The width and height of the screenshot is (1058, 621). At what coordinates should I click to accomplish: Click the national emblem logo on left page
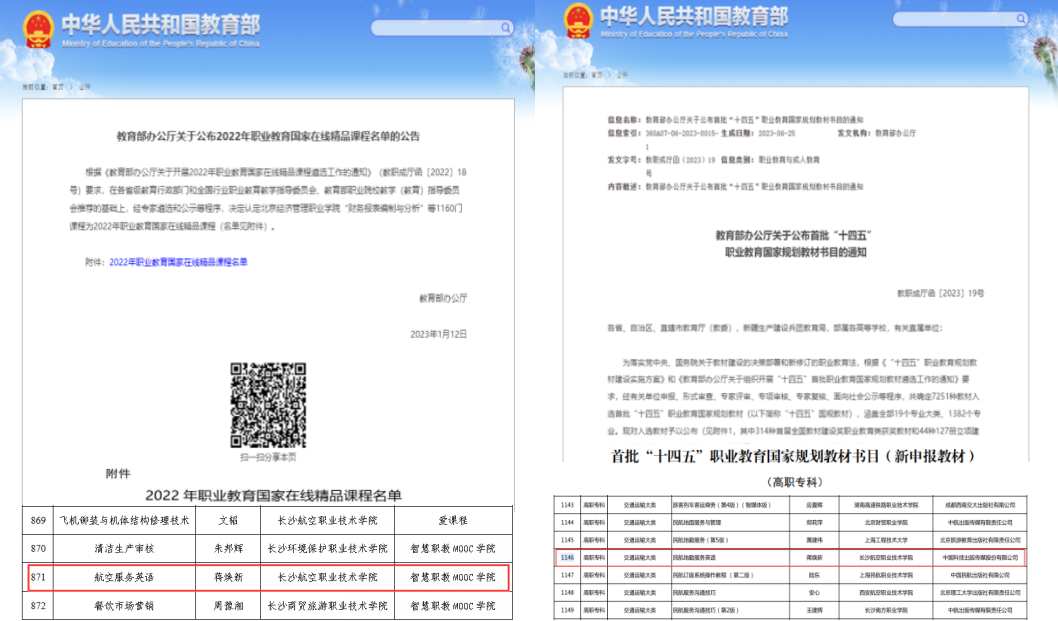point(38,30)
